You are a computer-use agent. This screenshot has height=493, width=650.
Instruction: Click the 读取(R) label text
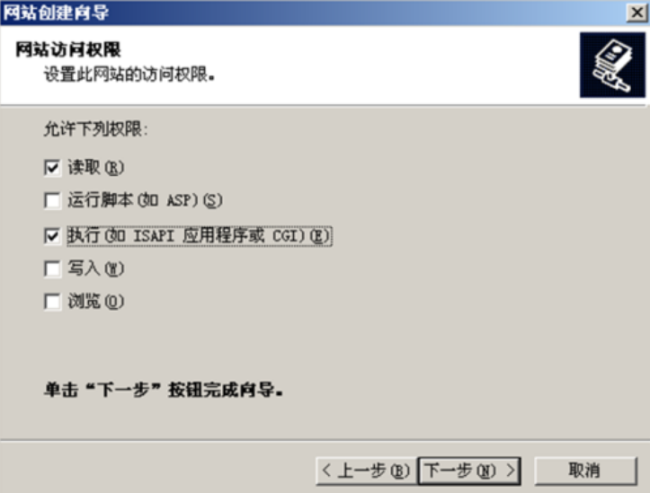[96, 168]
